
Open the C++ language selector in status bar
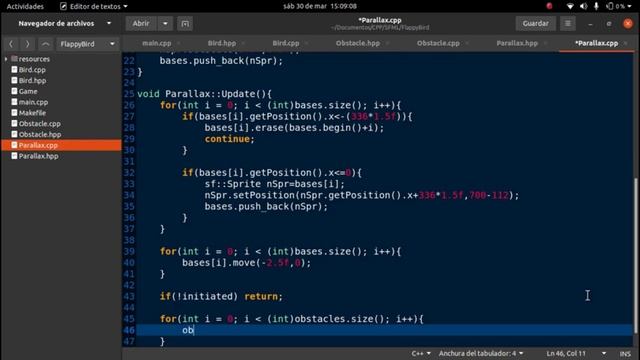pyautogui.click(x=421, y=353)
